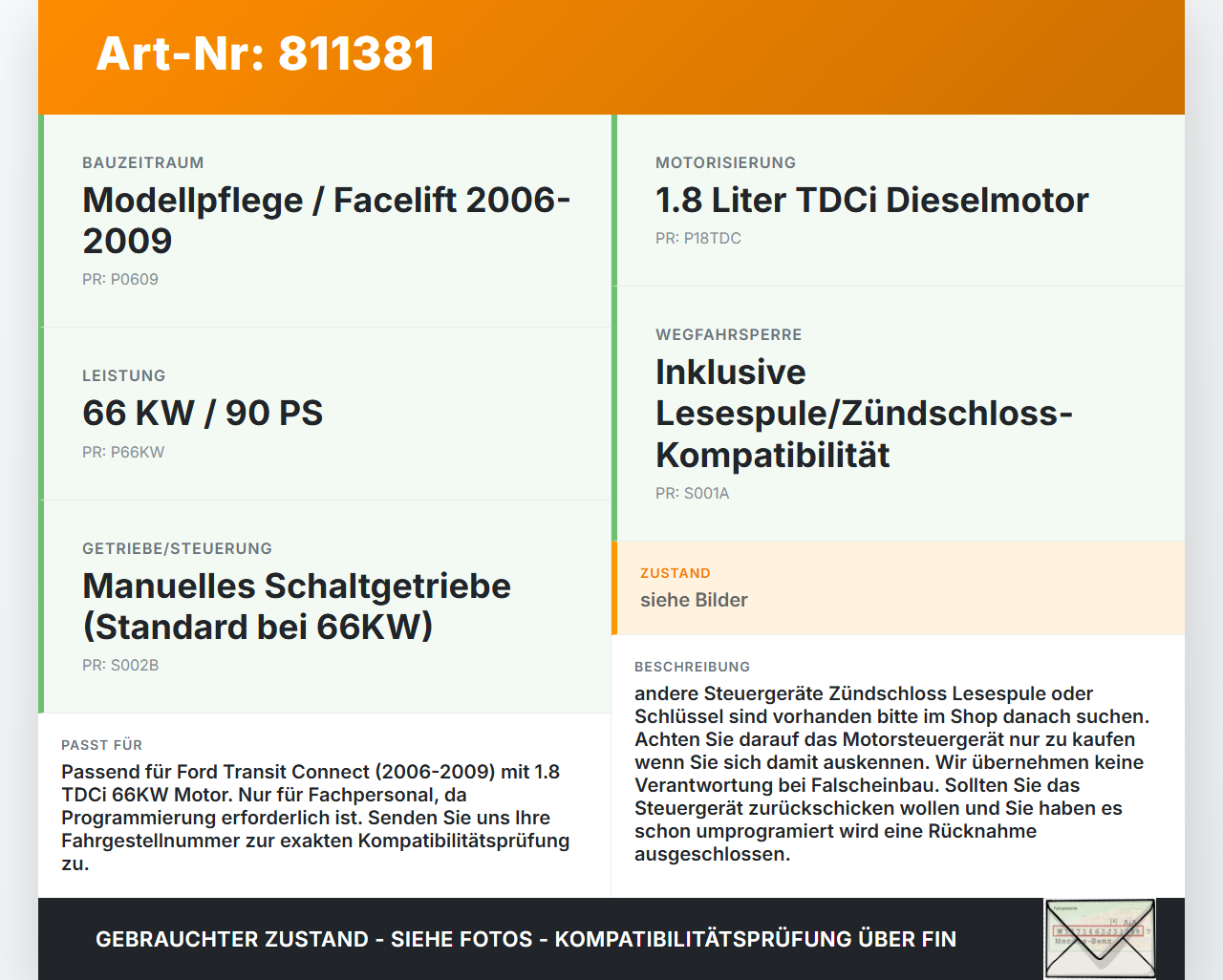Select the 66 KW / 90 PS value
This screenshot has width=1223, height=980.
tap(203, 413)
